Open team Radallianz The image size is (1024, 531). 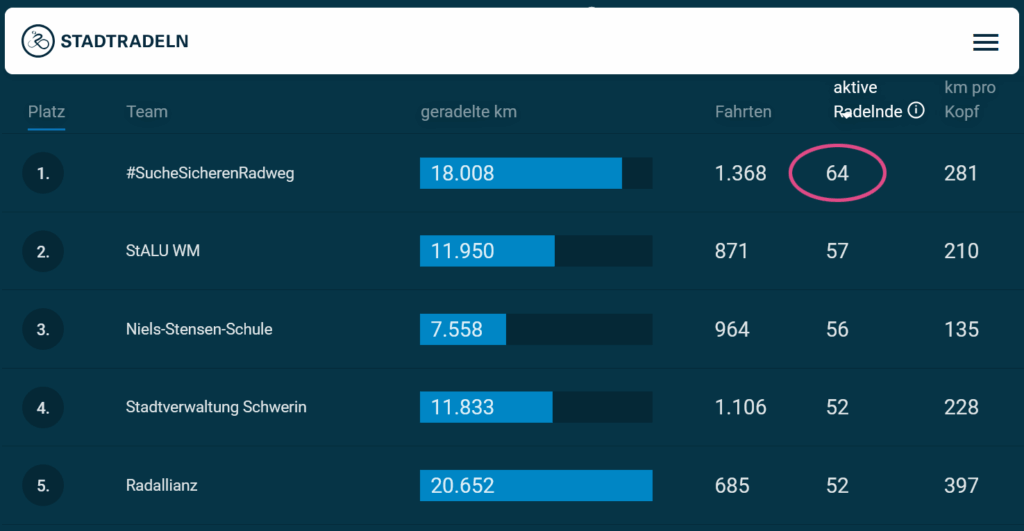point(161,485)
